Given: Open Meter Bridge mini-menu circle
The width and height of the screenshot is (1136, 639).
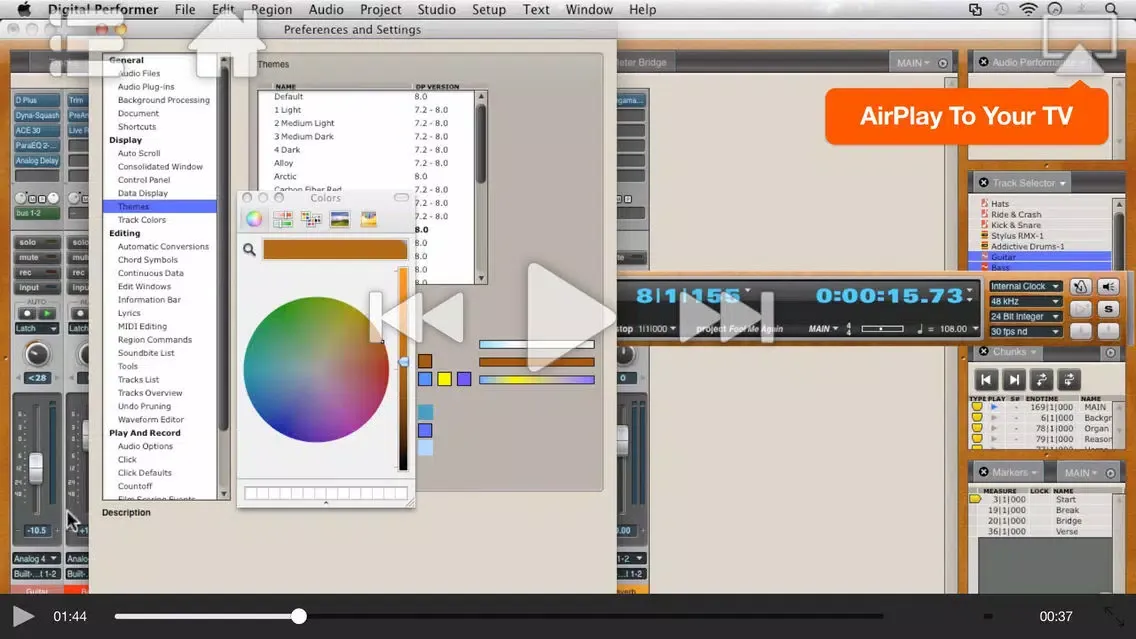Looking at the screenshot, I should [943, 63].
